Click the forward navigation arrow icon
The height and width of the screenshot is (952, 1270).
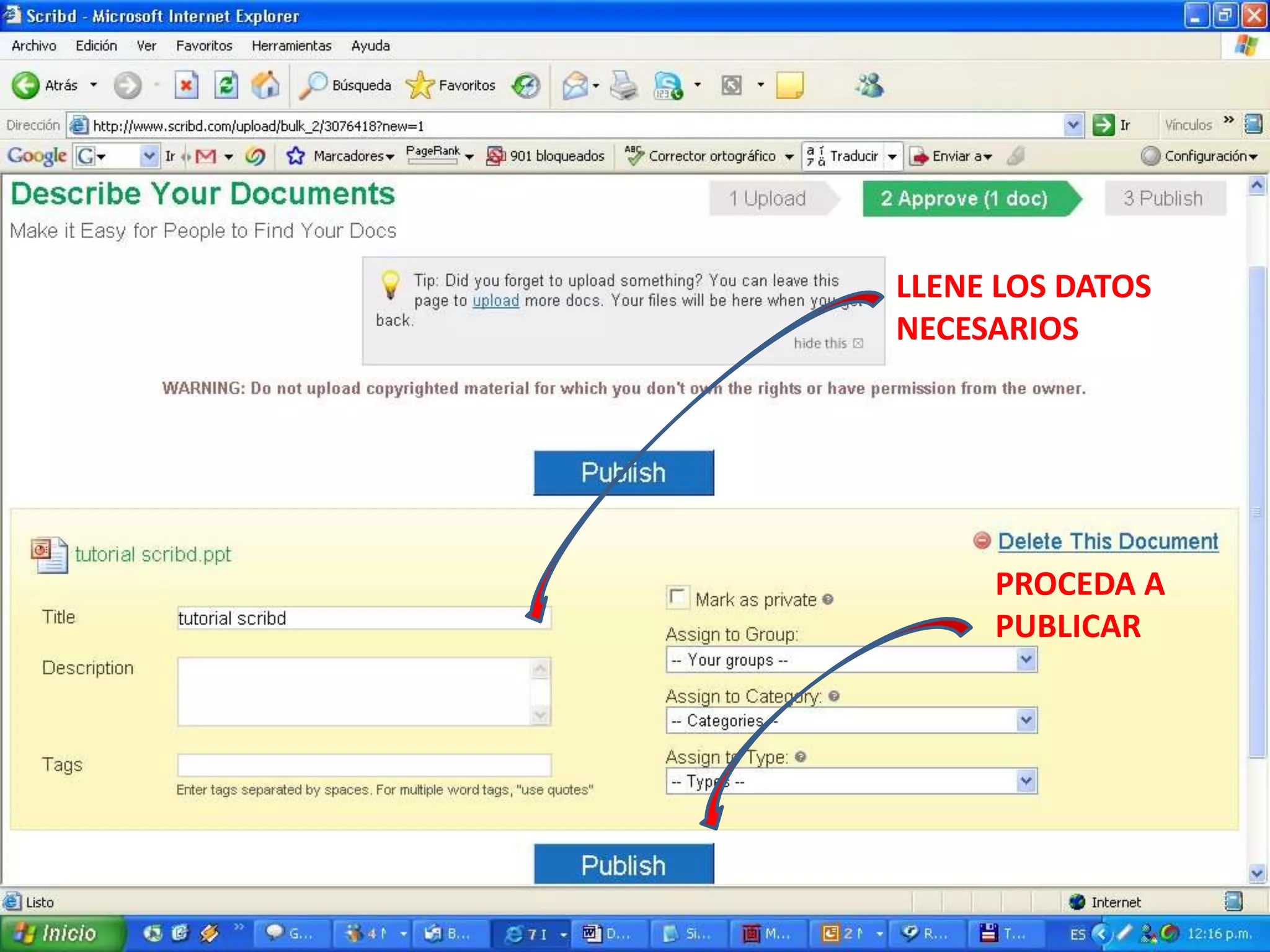pyautogui.click(x=127, y=85)
